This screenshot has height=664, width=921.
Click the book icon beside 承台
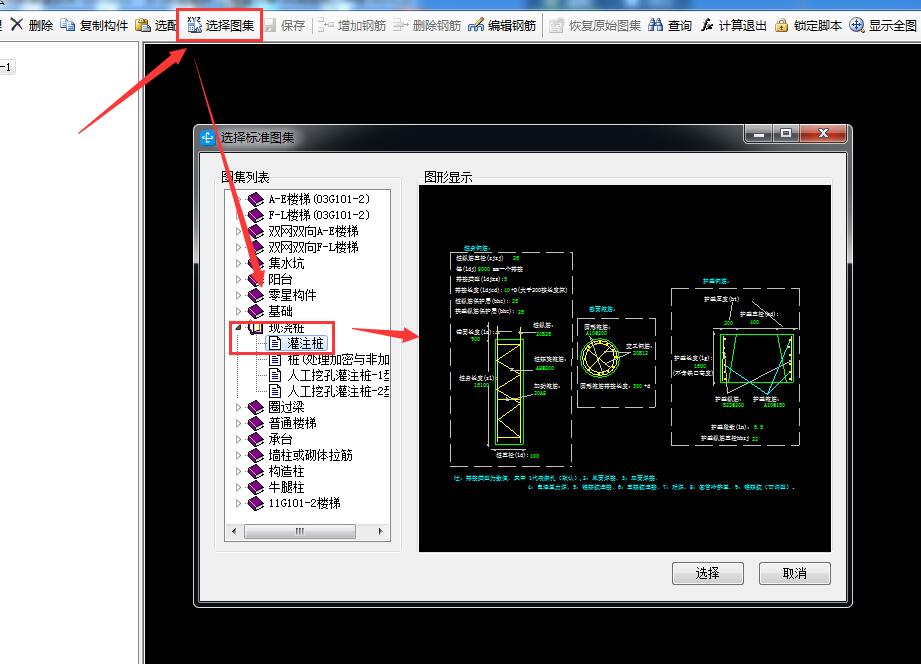click(256, 439)
